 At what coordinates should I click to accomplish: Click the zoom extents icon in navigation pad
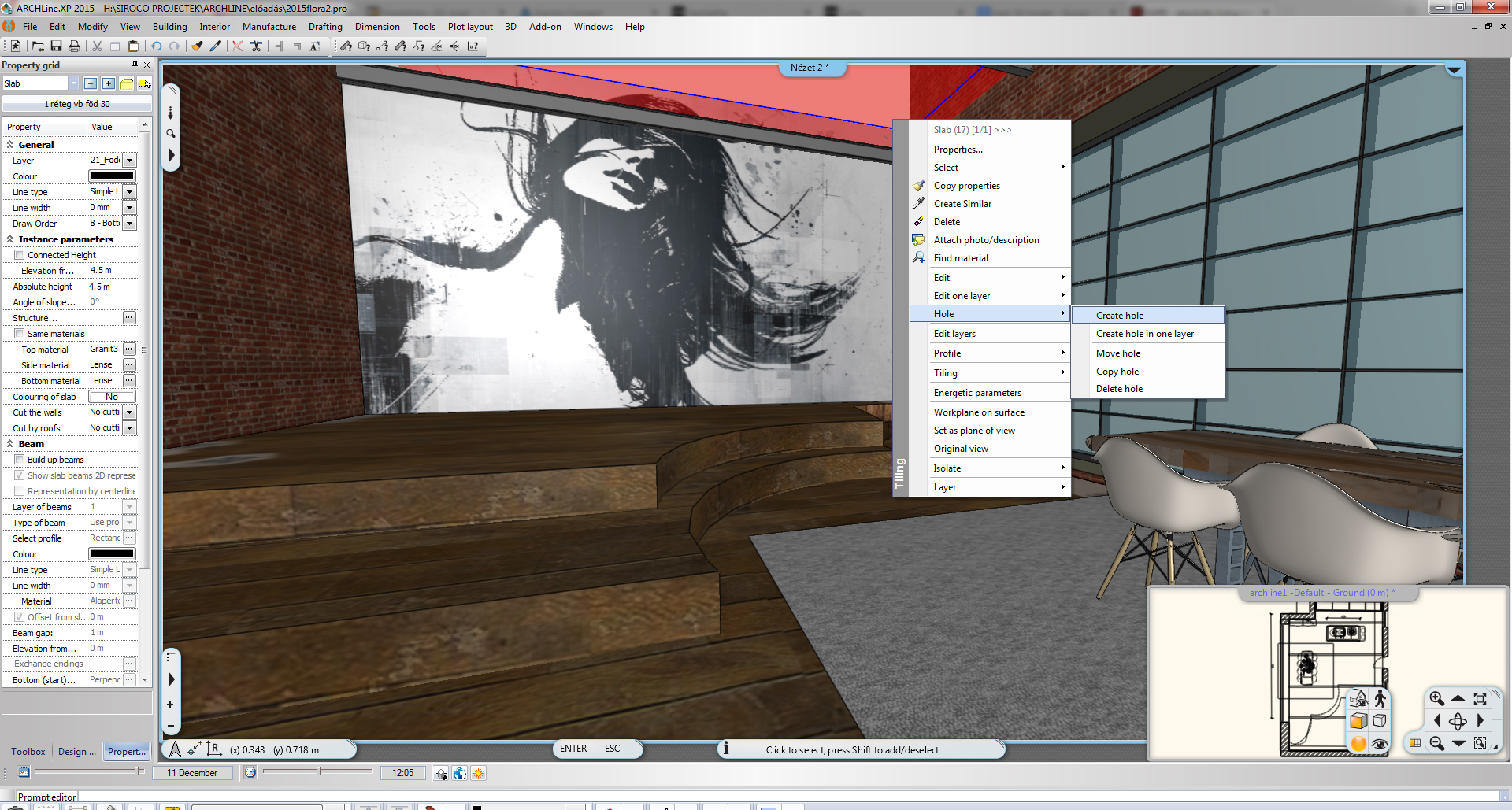tap(1480, 698)
